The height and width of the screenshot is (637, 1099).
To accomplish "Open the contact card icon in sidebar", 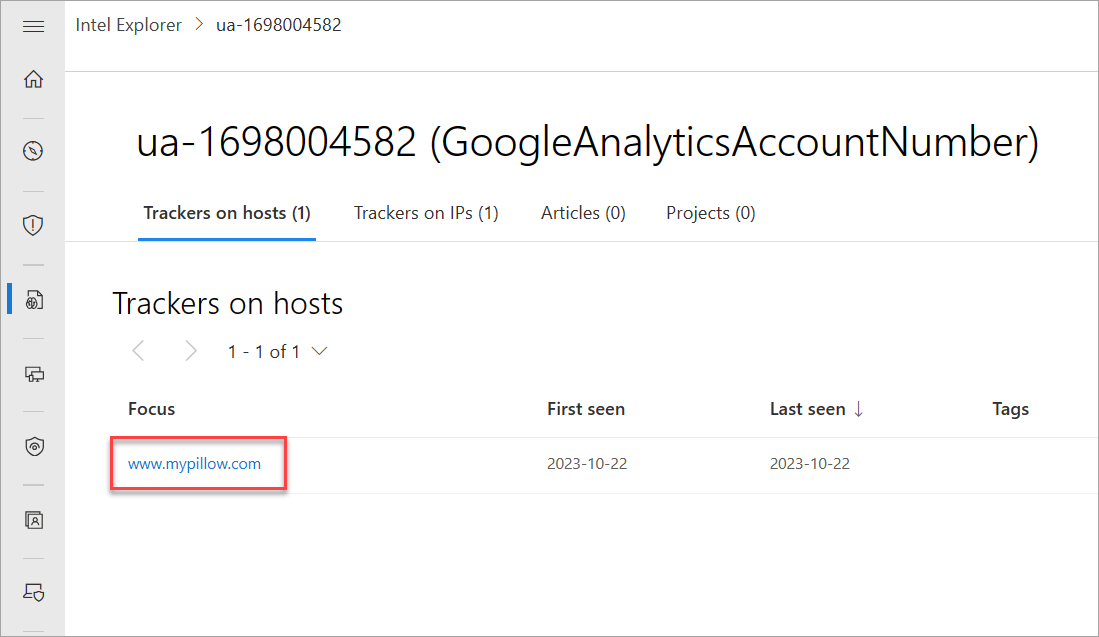I will 34,520.
